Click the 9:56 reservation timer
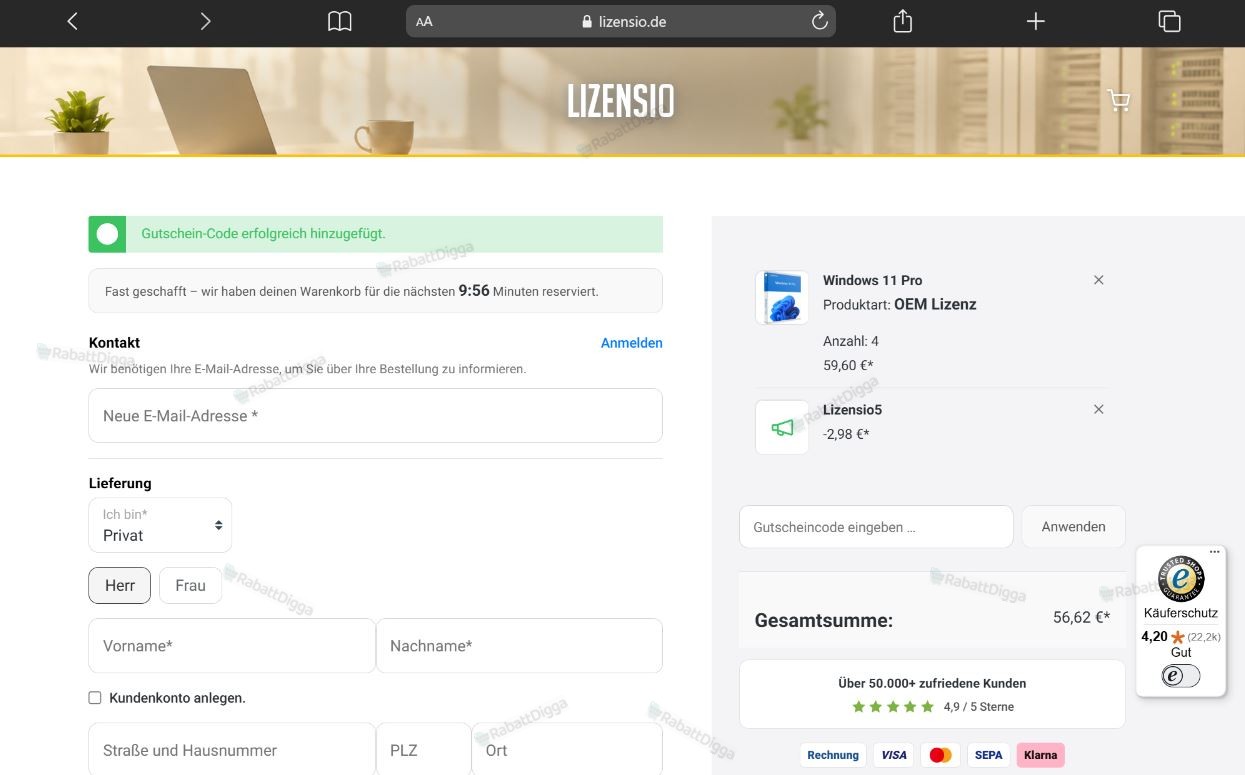The height and width of the screenshot is (775, 1245). point(474,291)
